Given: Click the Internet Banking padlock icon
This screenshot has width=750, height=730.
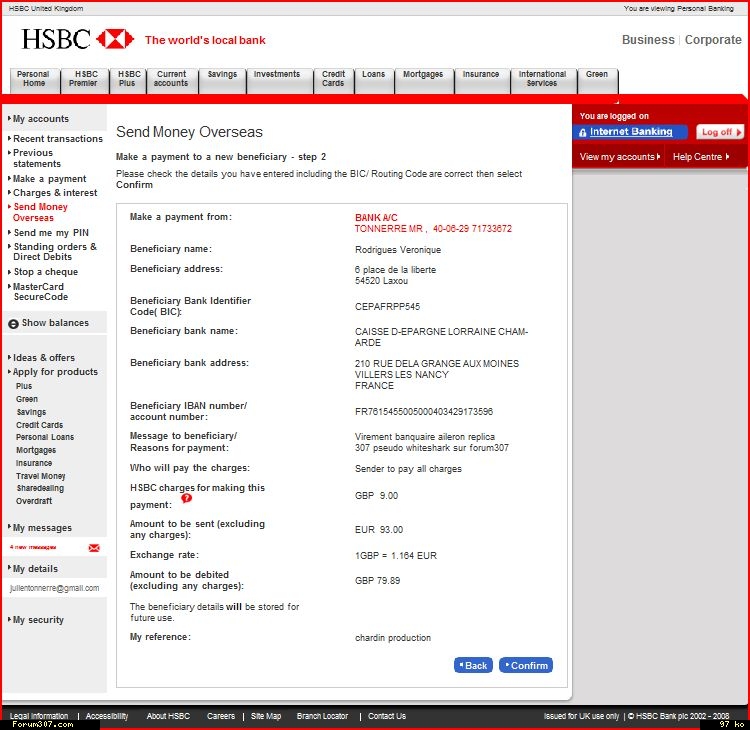Looking at the screenshot, I should (582, 132).
